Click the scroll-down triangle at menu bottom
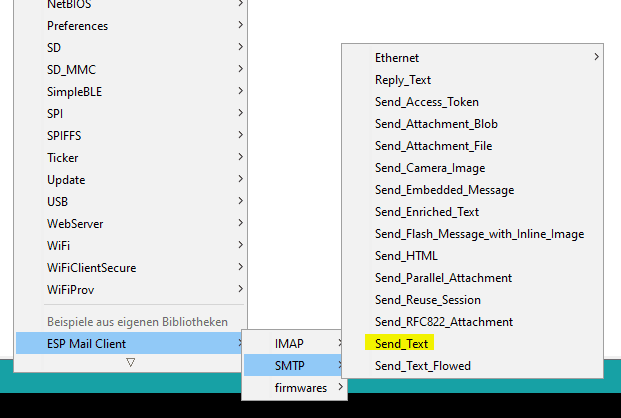Viewport: 621px width, 418px height. coord(130,362)
